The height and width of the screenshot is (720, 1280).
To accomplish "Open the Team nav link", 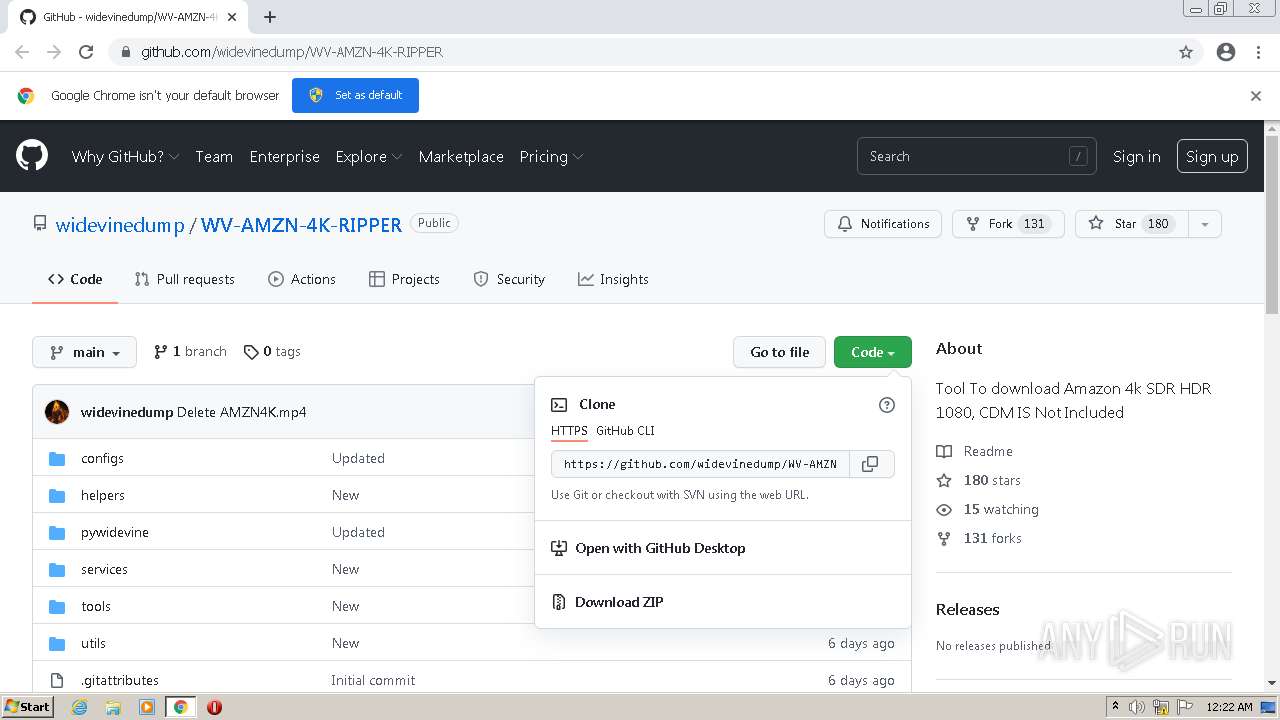I will [x=214, y=156].
